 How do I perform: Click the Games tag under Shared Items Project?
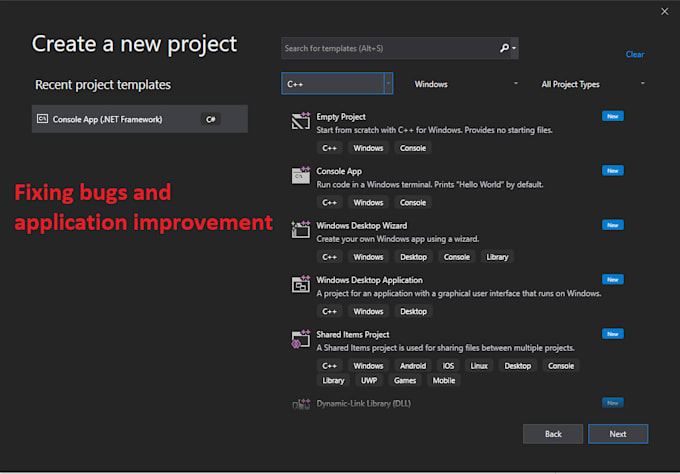click(405, 381)
